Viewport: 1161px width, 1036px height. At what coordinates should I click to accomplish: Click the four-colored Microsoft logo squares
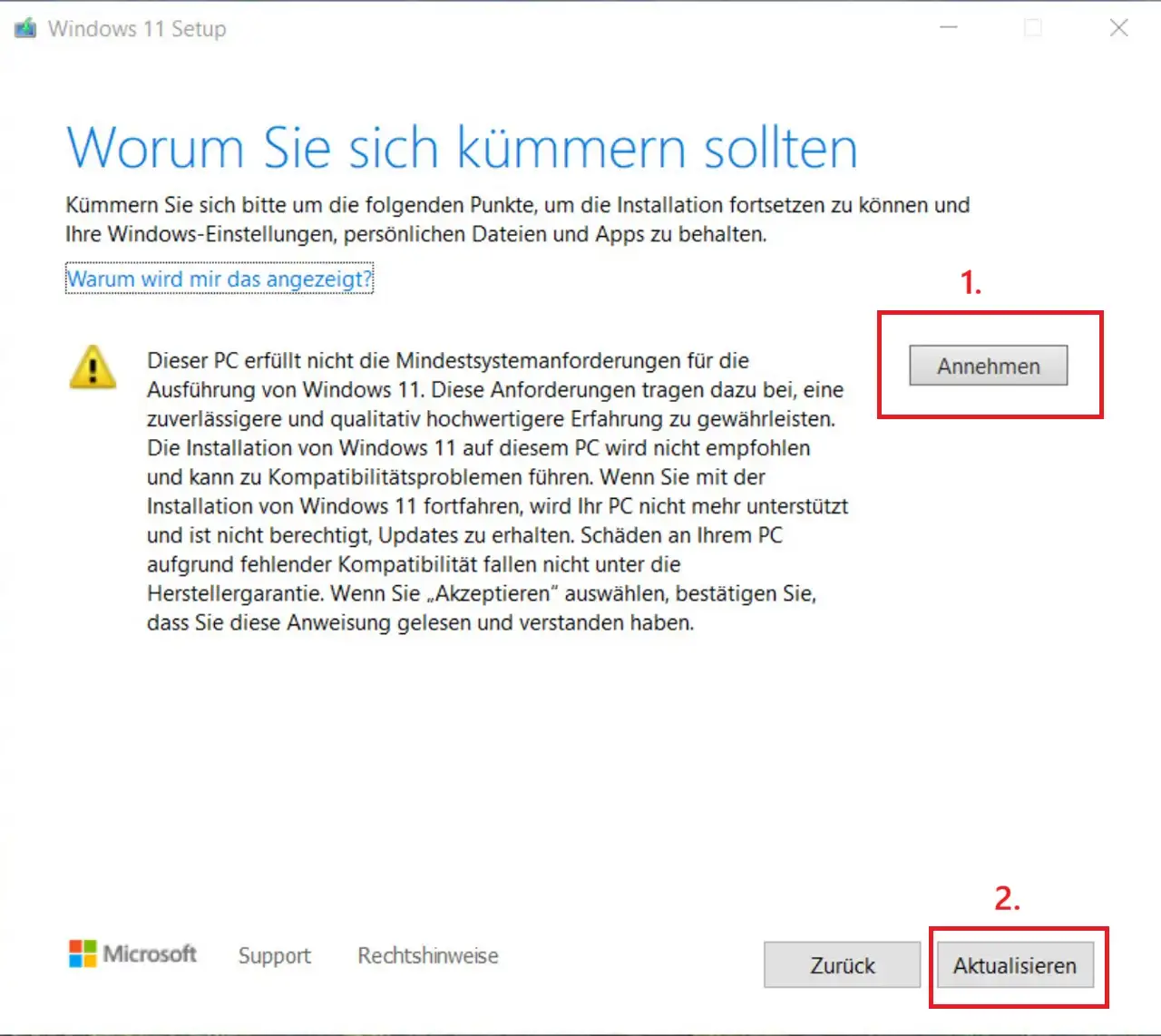pyautogui.click(x=83, y=953)
